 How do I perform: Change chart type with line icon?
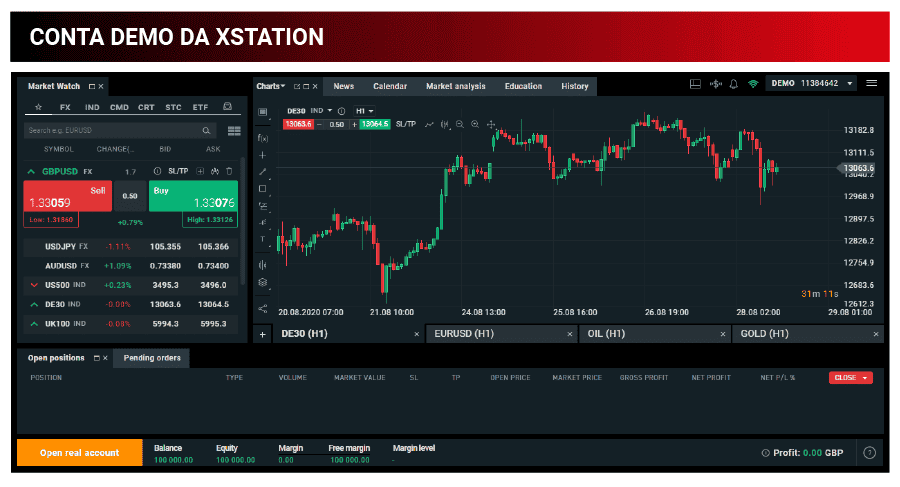[429, 124]
